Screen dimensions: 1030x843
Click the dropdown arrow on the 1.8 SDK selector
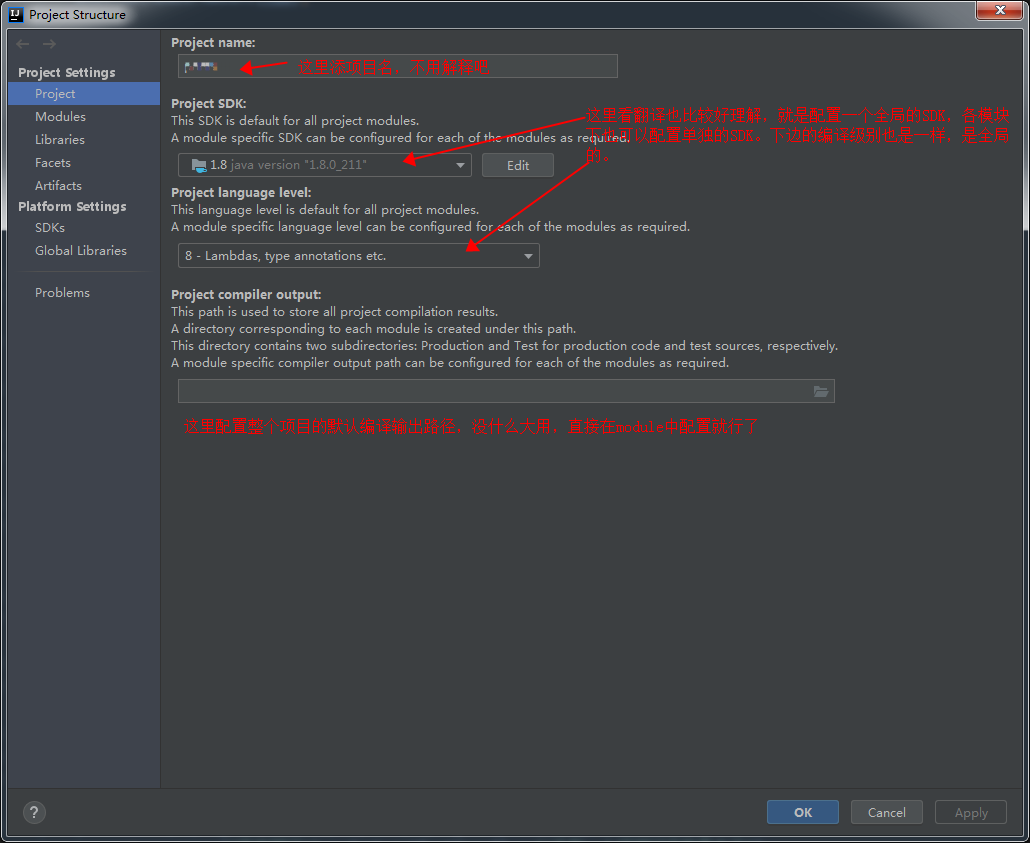click(x=459, y=164)
